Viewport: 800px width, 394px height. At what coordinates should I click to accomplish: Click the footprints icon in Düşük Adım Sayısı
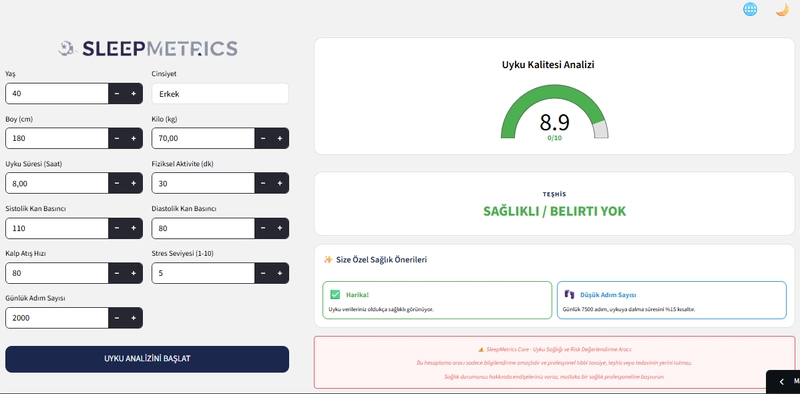tap(569, 294)
